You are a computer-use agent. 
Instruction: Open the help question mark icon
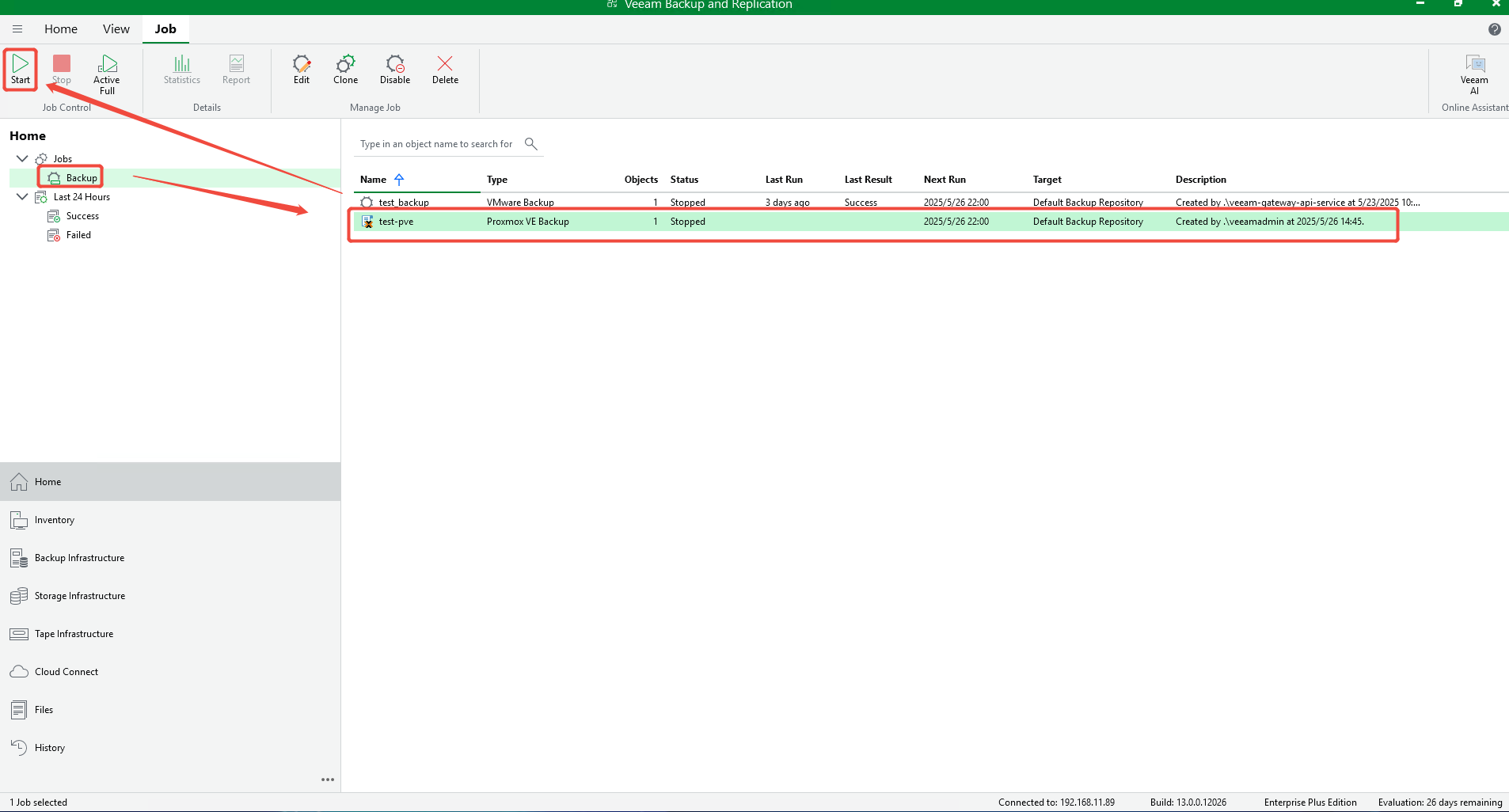(1495, 29)
